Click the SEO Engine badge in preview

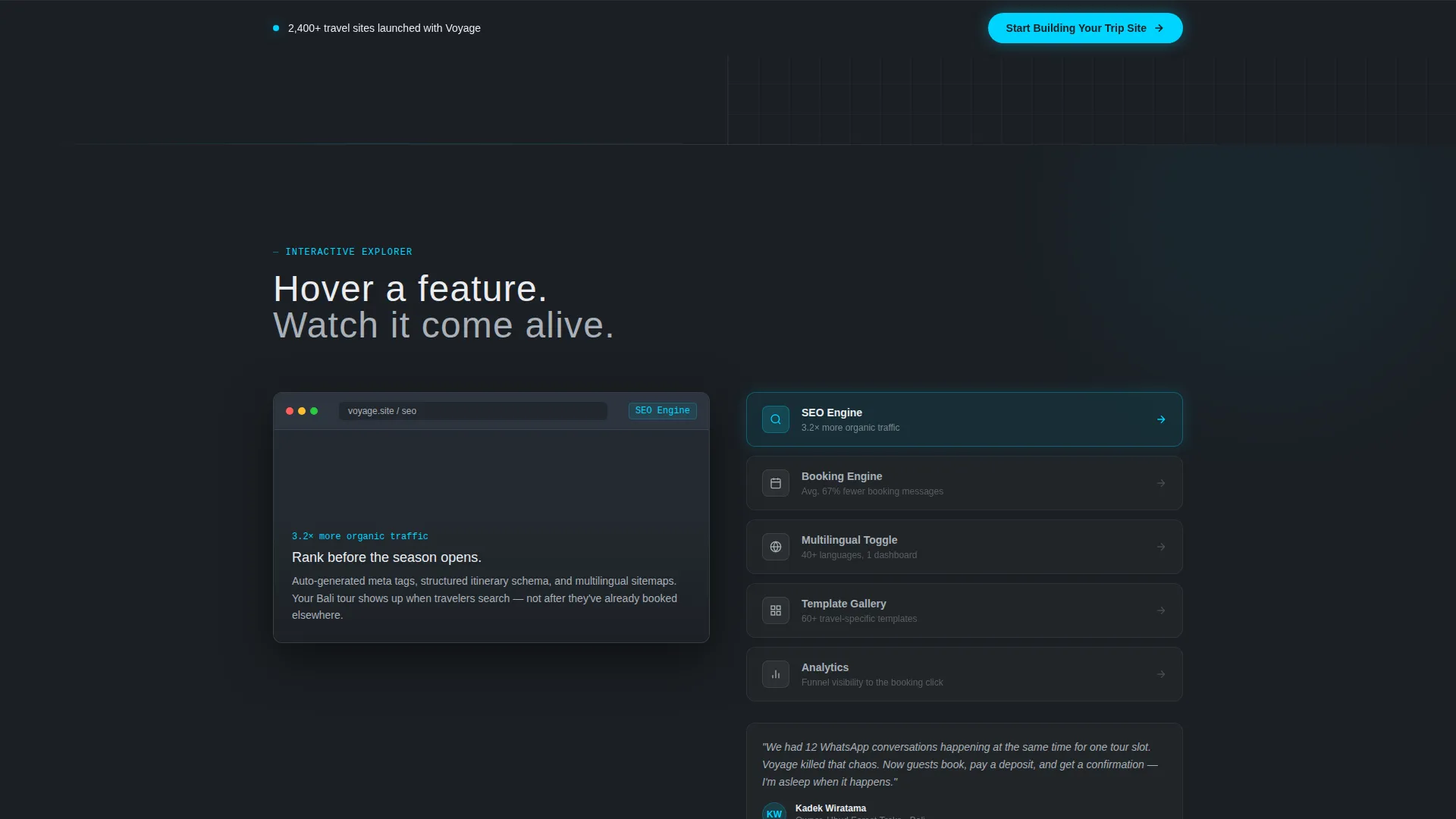tap(662, 410)
